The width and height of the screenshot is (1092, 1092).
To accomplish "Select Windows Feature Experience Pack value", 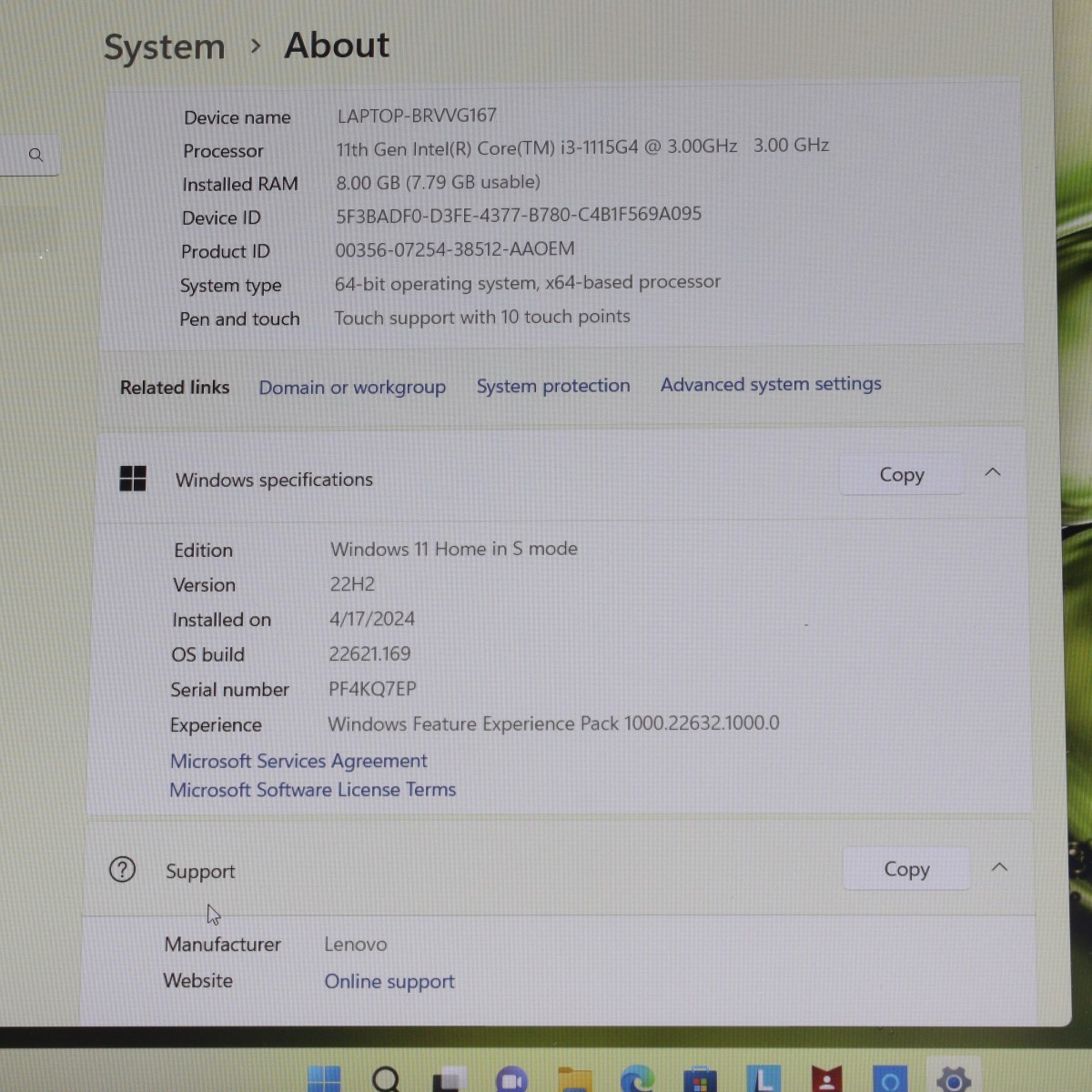I will [553, 723].
